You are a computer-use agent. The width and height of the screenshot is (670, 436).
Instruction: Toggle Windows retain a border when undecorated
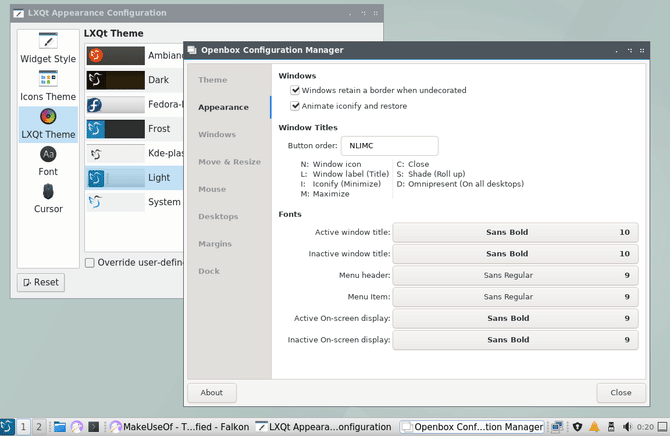pos(295,90)
